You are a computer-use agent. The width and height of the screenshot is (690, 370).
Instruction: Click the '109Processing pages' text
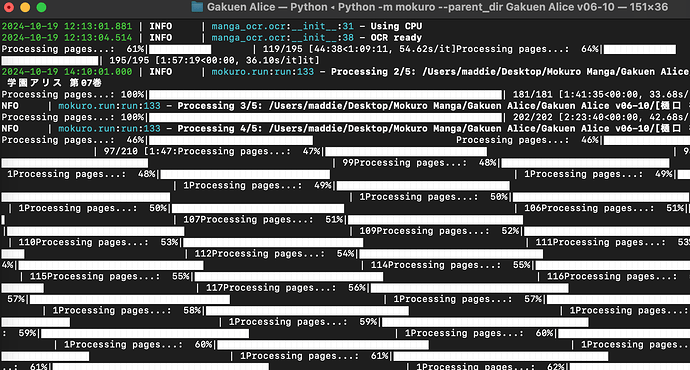point(424,231)
